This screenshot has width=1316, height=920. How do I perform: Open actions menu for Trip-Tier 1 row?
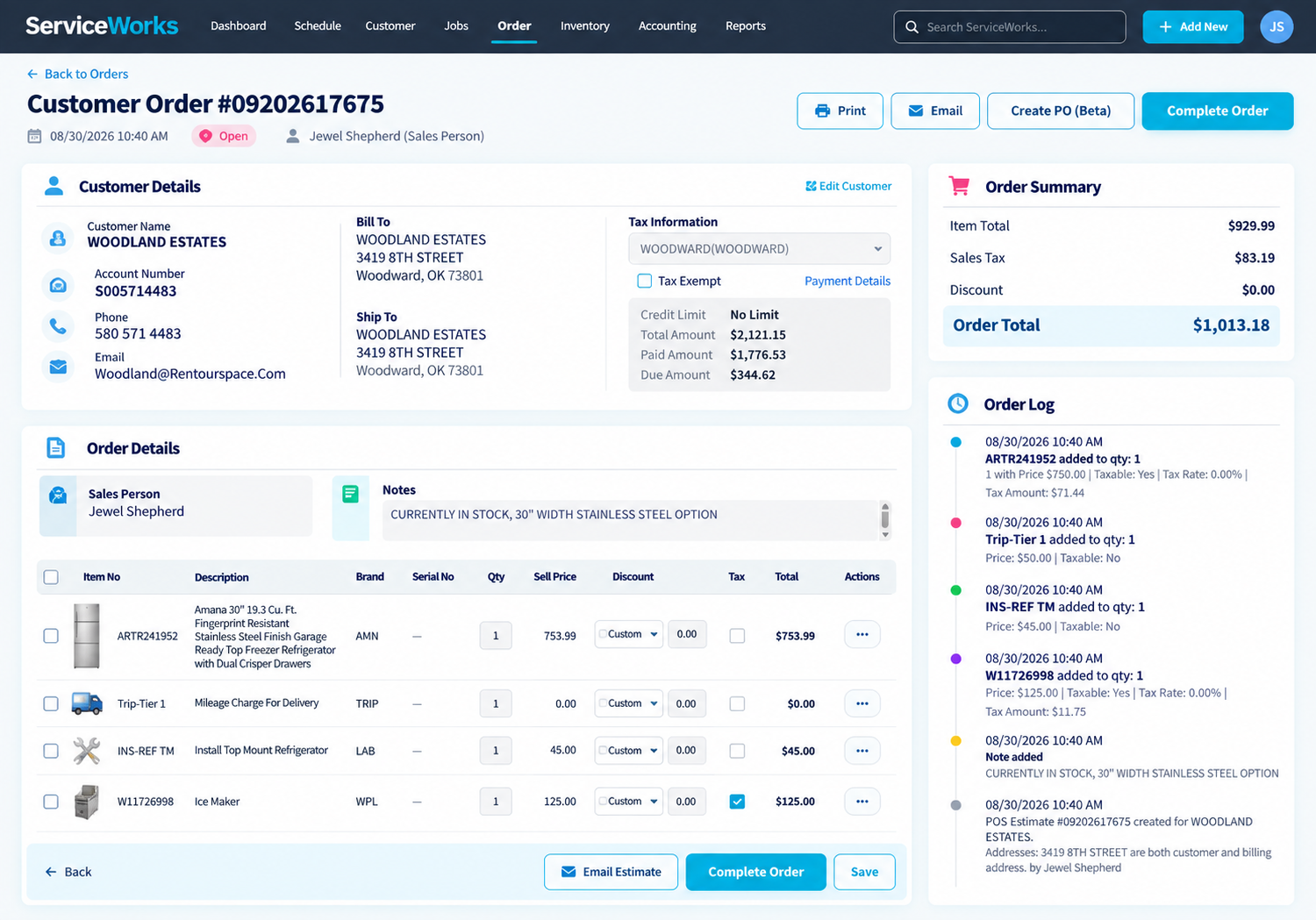coord(862,703)
